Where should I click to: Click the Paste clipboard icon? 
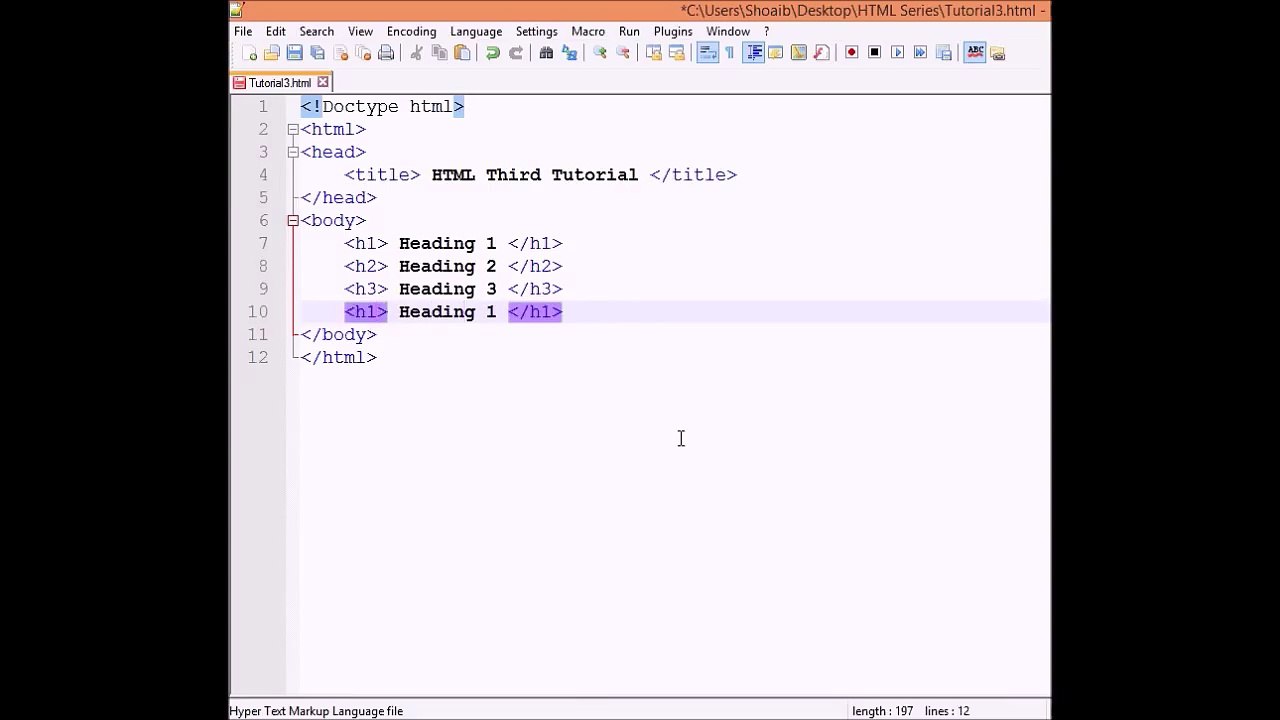click(x=462, y=53)
